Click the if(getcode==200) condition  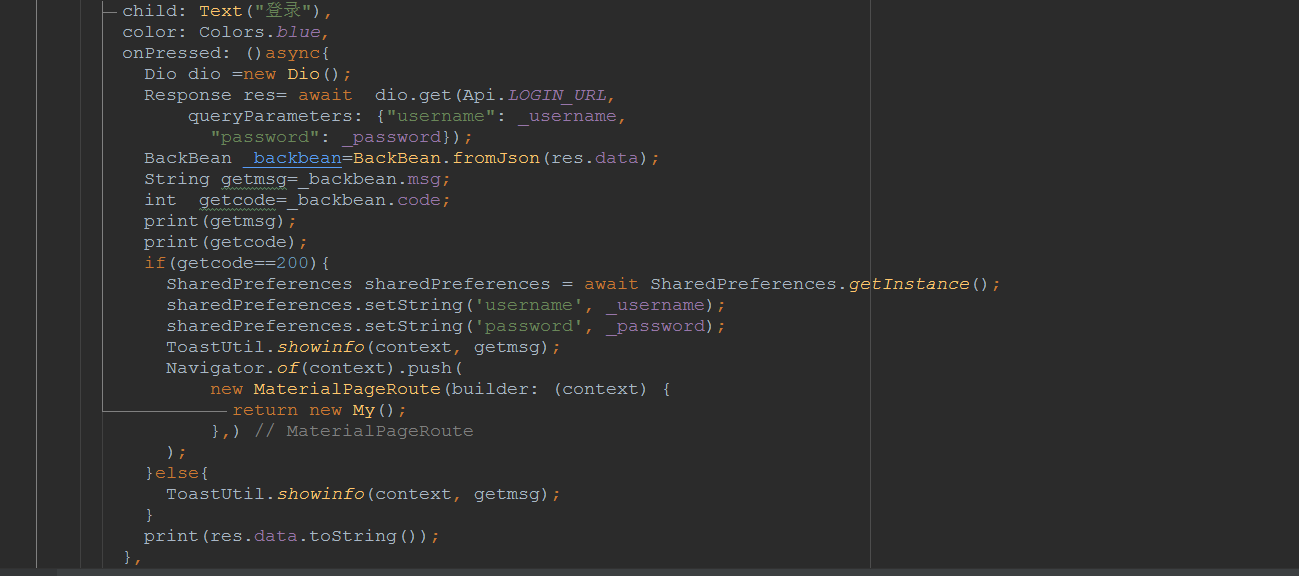237,263
